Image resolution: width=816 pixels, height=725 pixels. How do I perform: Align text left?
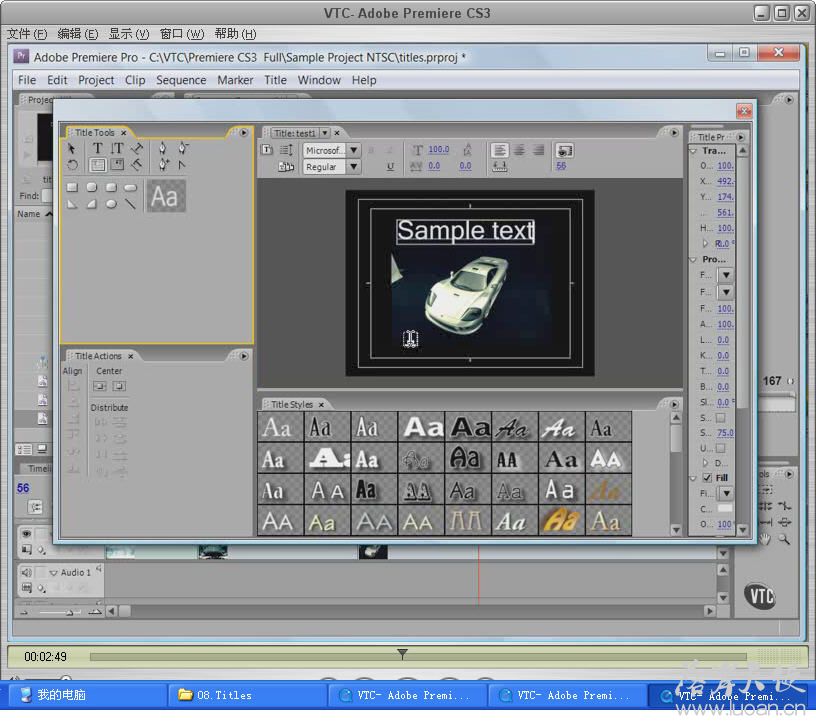tap(500, 150)
